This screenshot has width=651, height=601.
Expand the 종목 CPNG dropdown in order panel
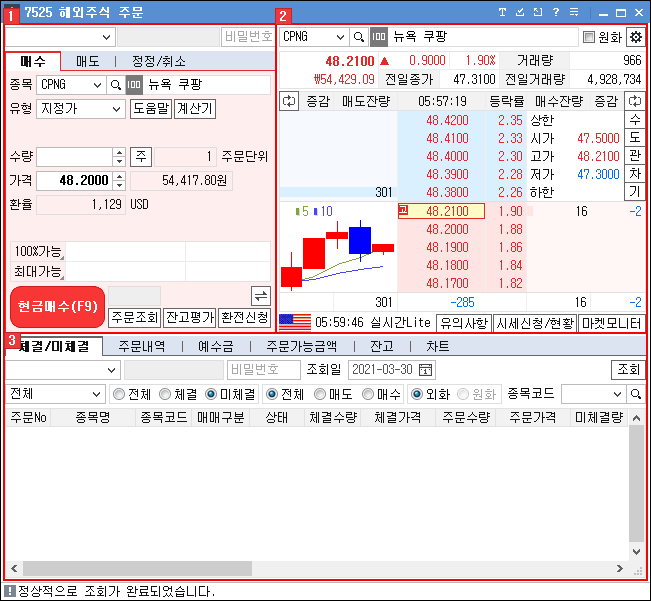pos(97,85)
